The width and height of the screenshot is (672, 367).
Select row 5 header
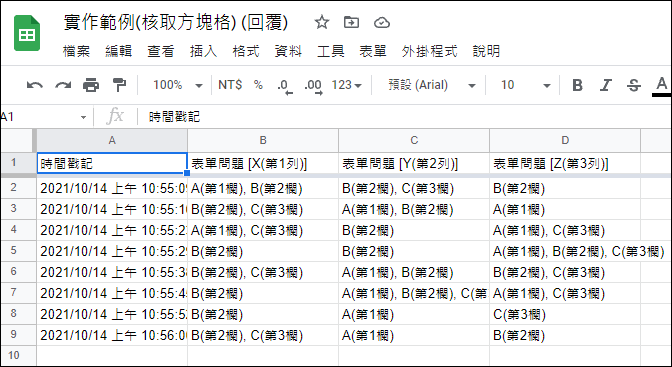pyautogui.click(x=17, y=251)
